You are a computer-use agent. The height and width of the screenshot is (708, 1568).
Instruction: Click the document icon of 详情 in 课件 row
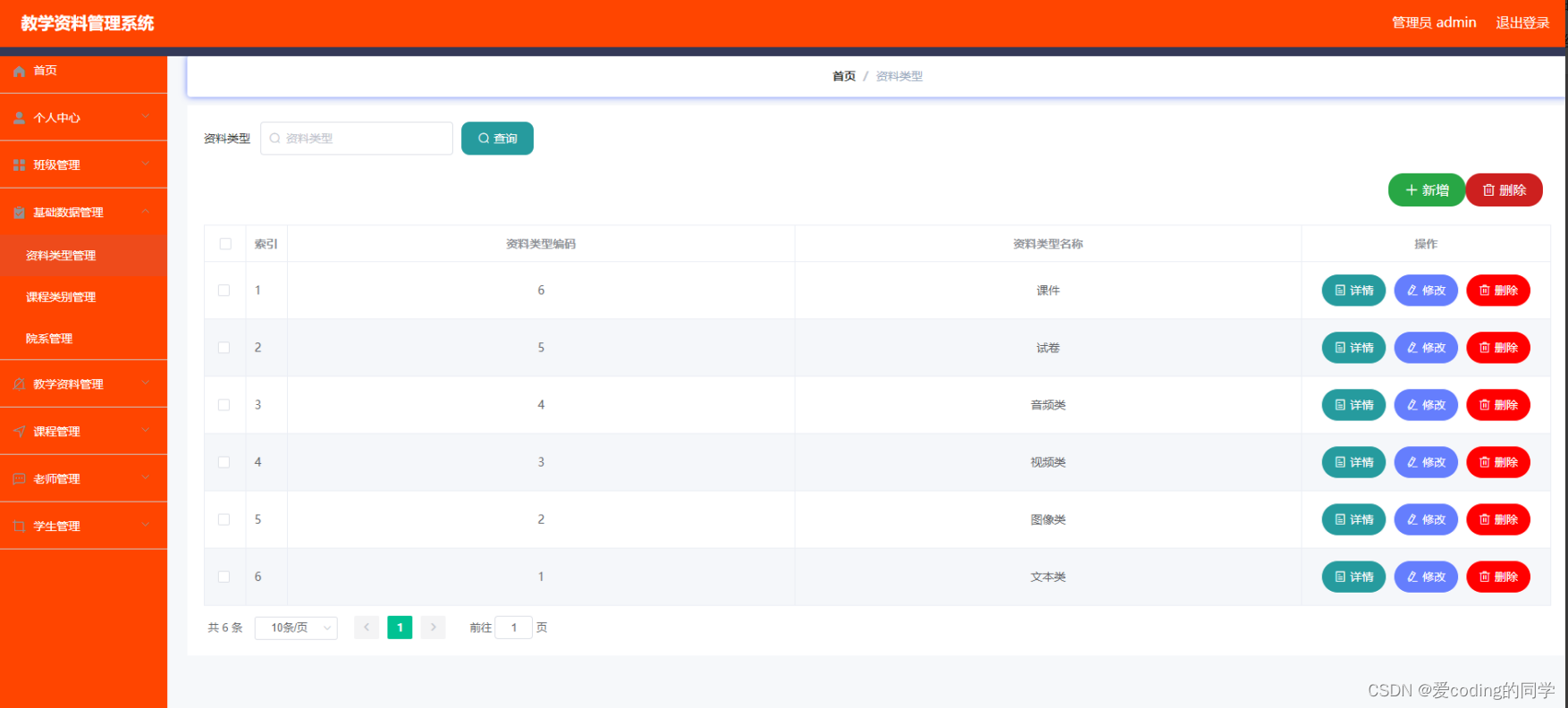(x=1340, y=291)
